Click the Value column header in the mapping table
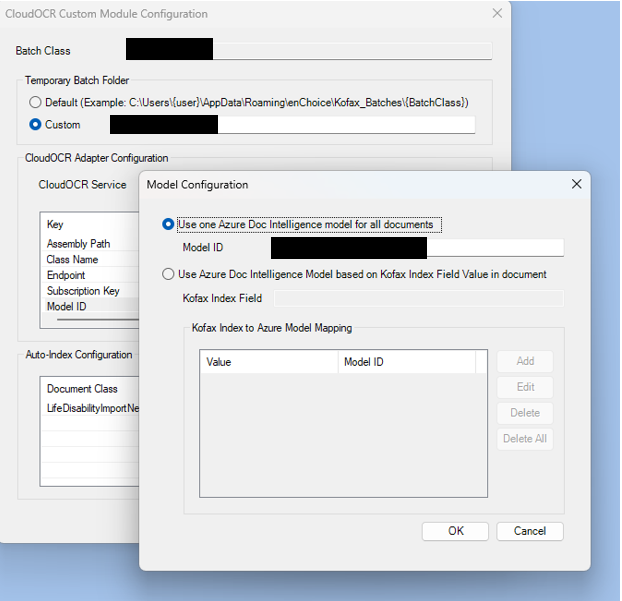 270,362
